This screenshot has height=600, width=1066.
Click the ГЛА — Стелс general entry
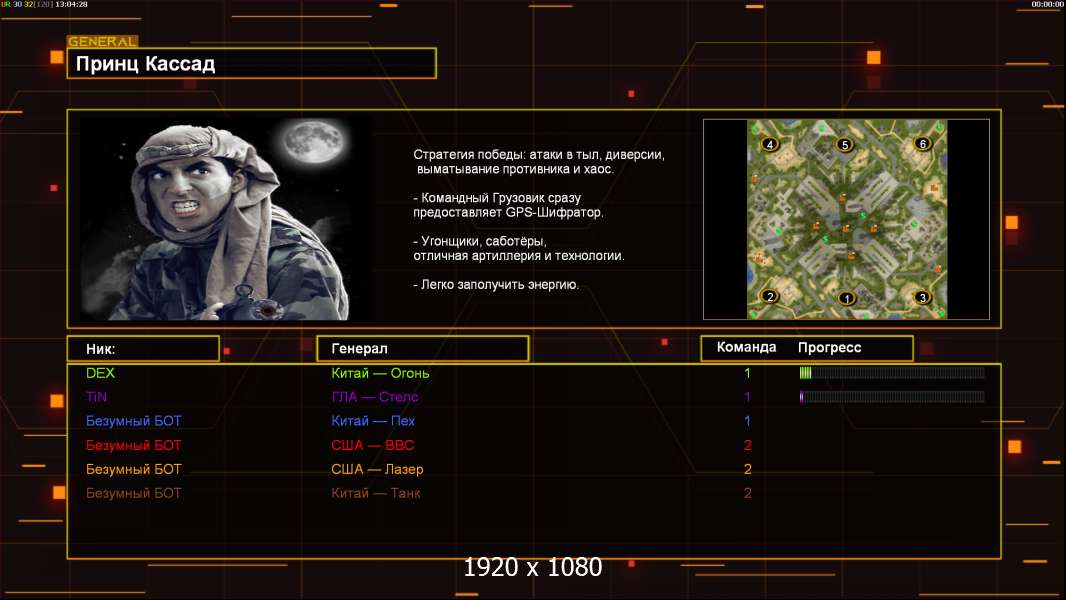pos(375,397)
